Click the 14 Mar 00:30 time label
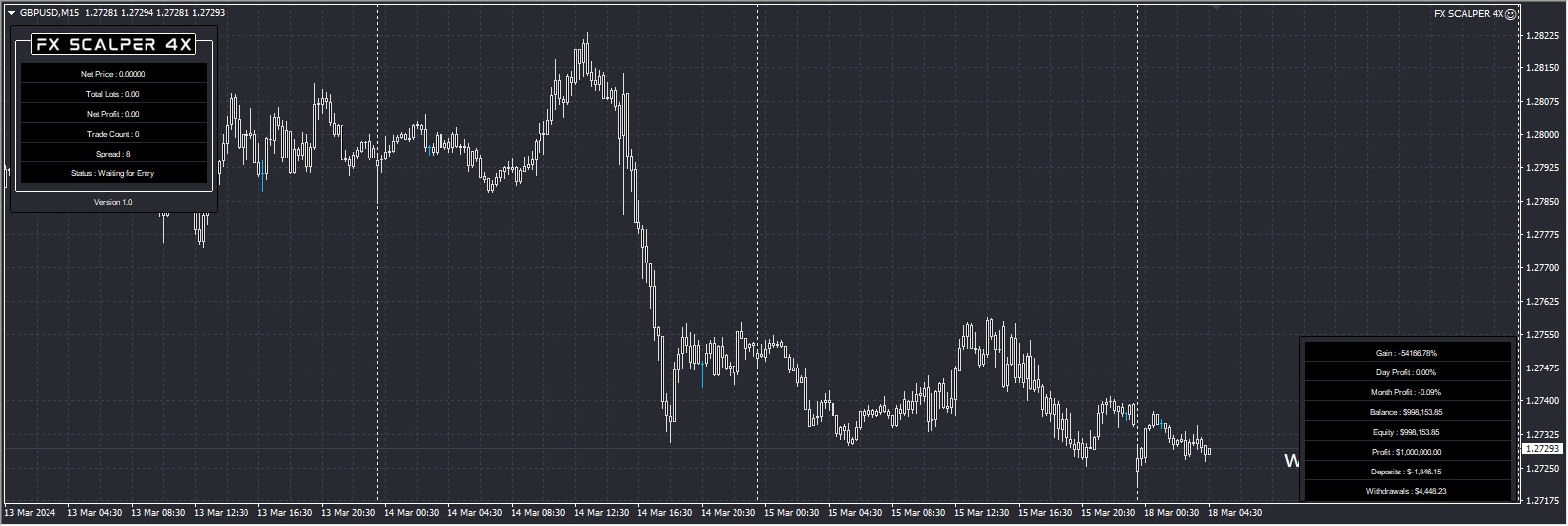This screenshot has height=526, width=1568. click(412, 513)
